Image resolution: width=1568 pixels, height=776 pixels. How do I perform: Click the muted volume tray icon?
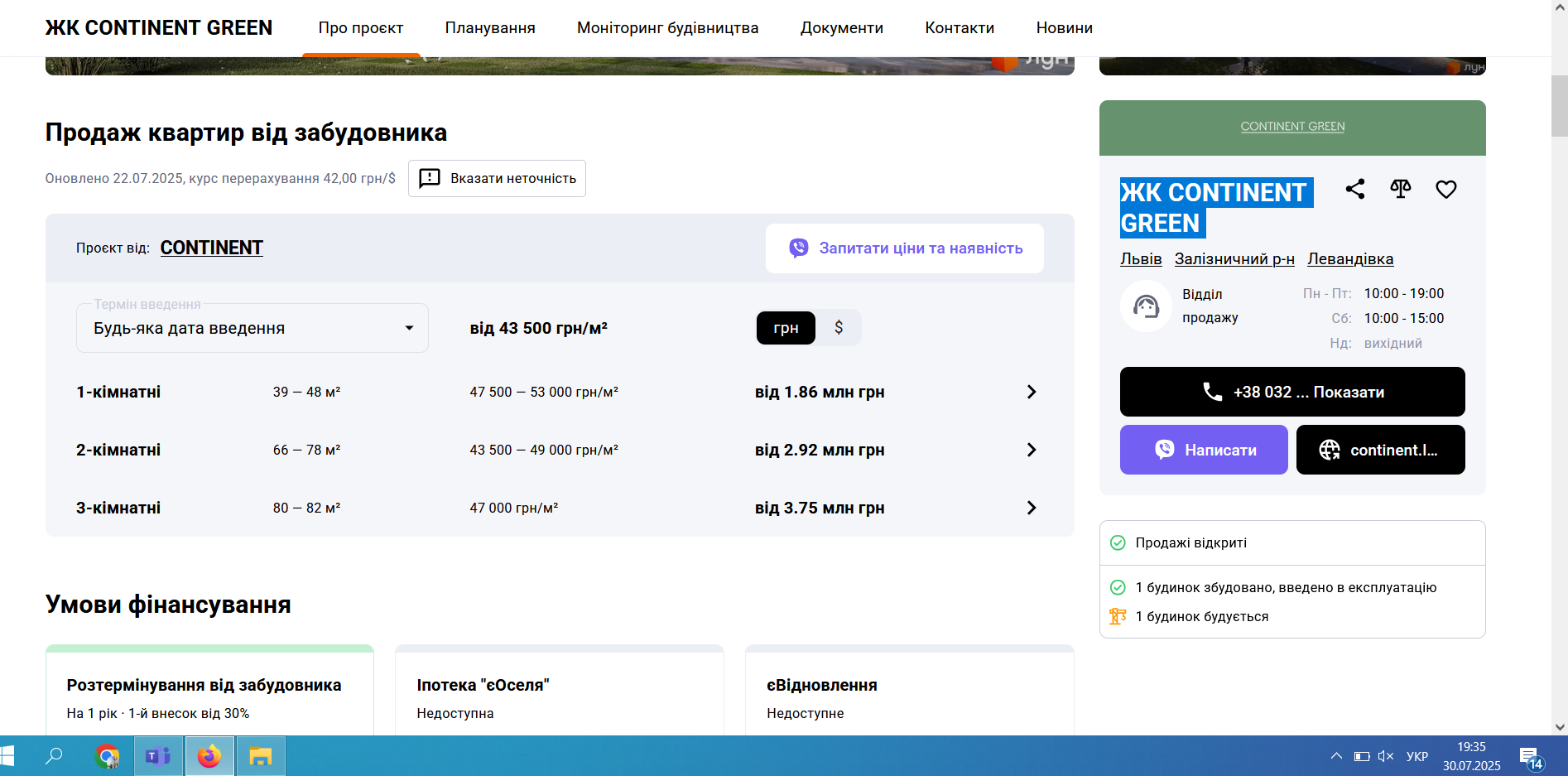click(1386, 756)
